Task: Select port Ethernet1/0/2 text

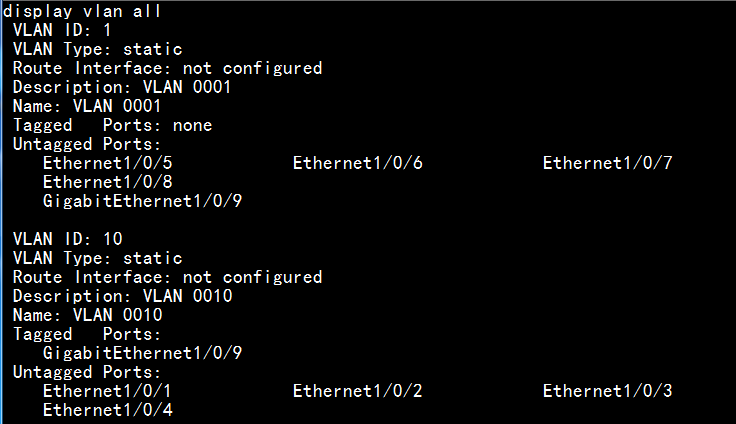Action: pos(357,391)
